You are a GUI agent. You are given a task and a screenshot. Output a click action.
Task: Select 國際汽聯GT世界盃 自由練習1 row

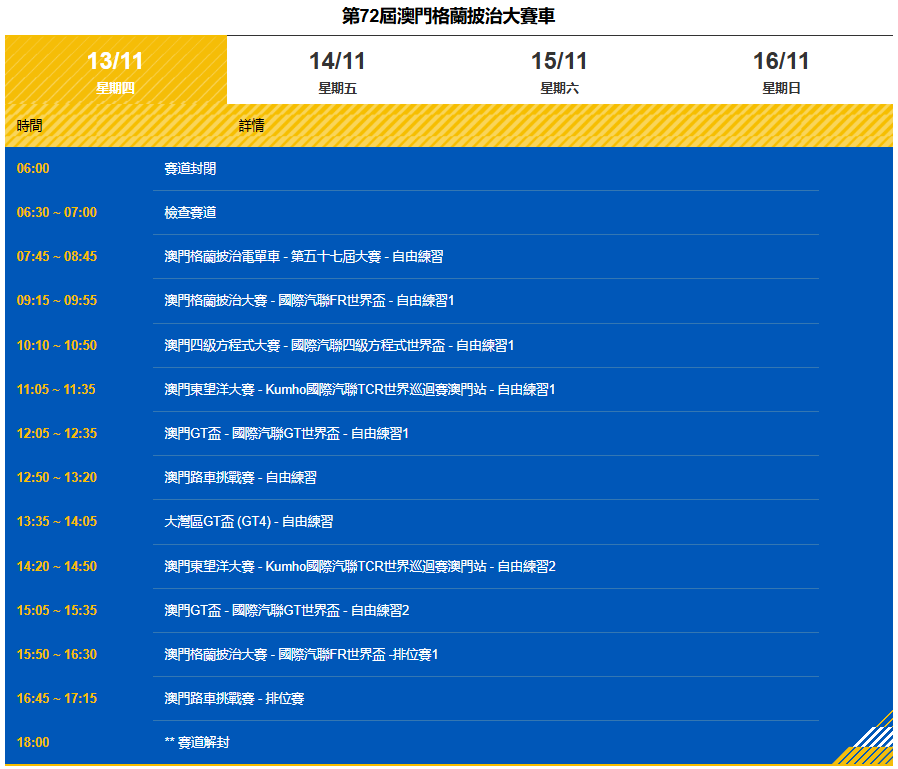coord(286,434)
